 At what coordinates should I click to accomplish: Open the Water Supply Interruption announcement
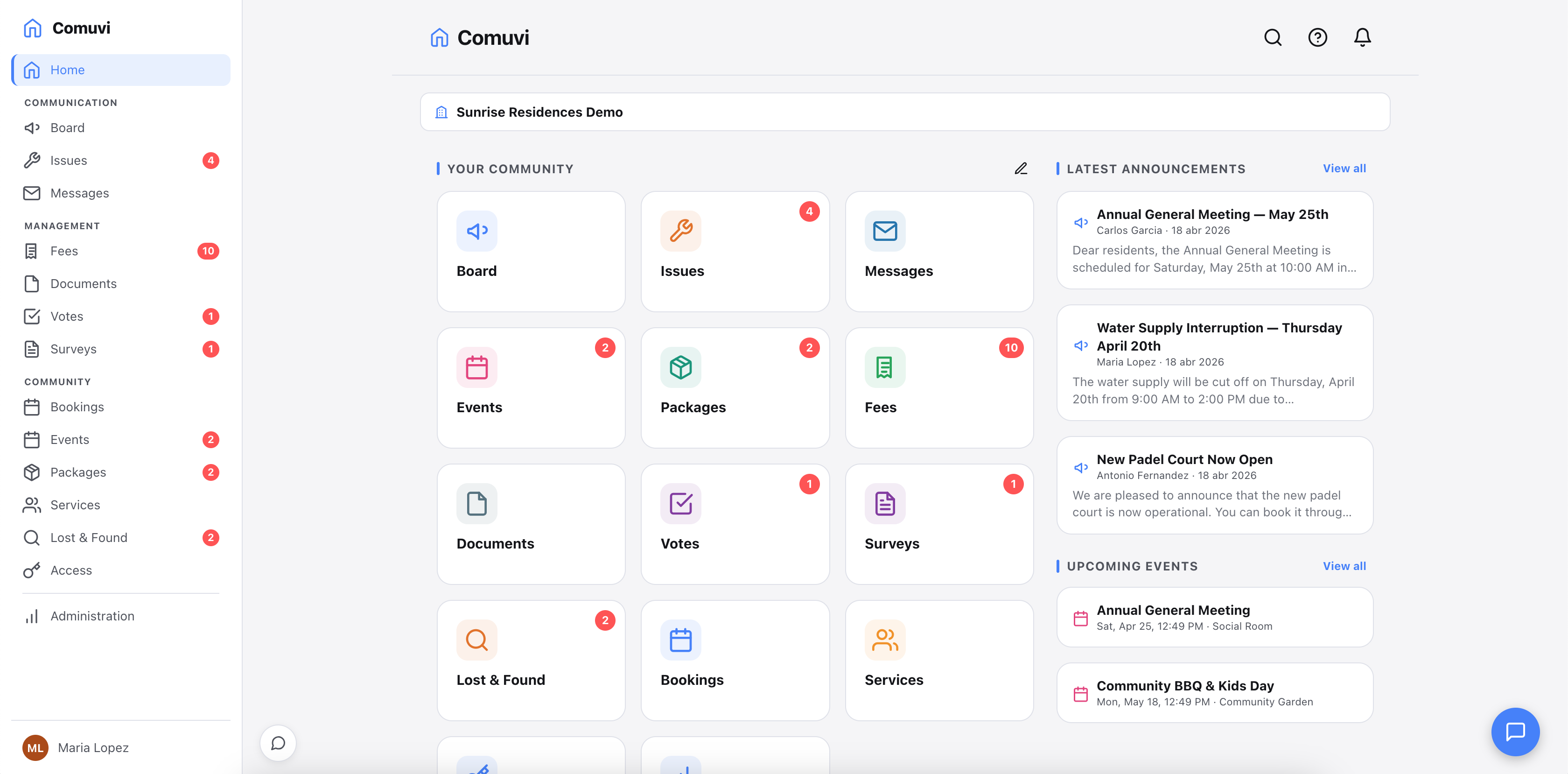click(x=1214, y=362)
